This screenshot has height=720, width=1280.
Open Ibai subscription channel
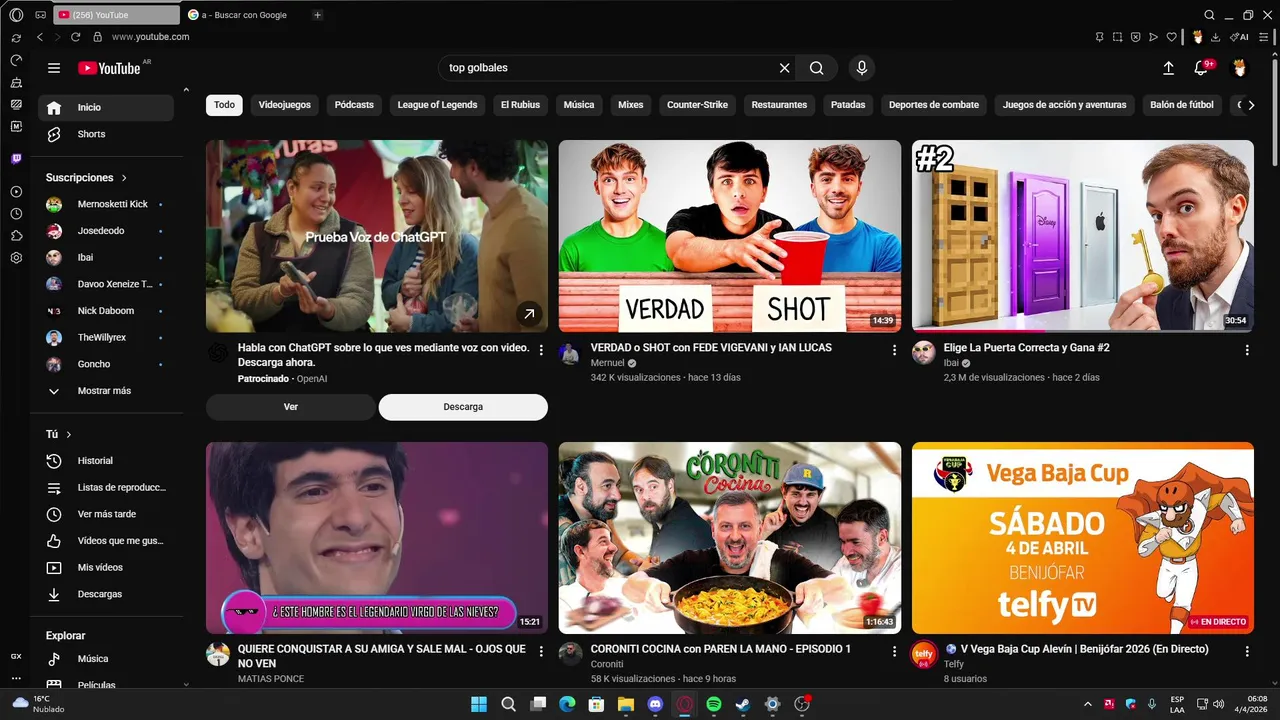click(106, 257)
